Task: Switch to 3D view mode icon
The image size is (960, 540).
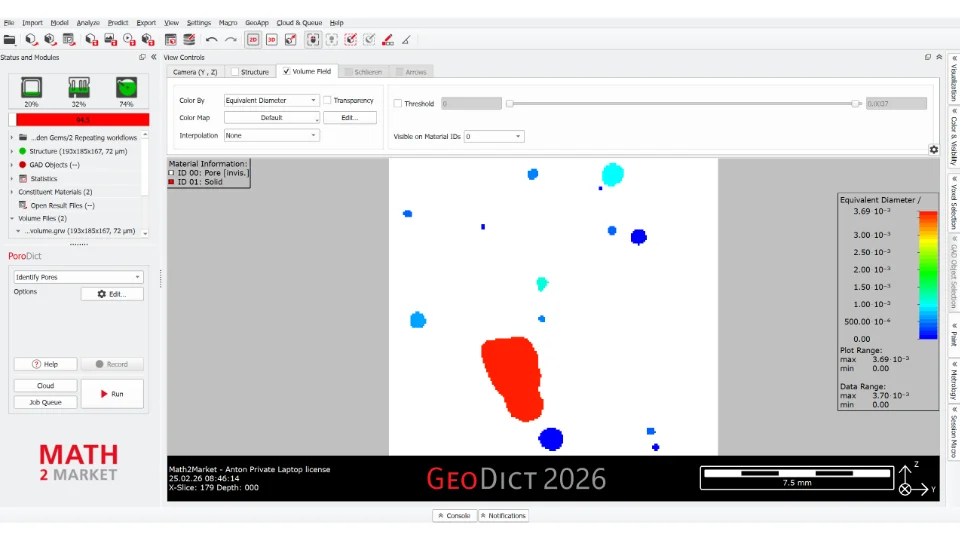Action: [272, 40]
